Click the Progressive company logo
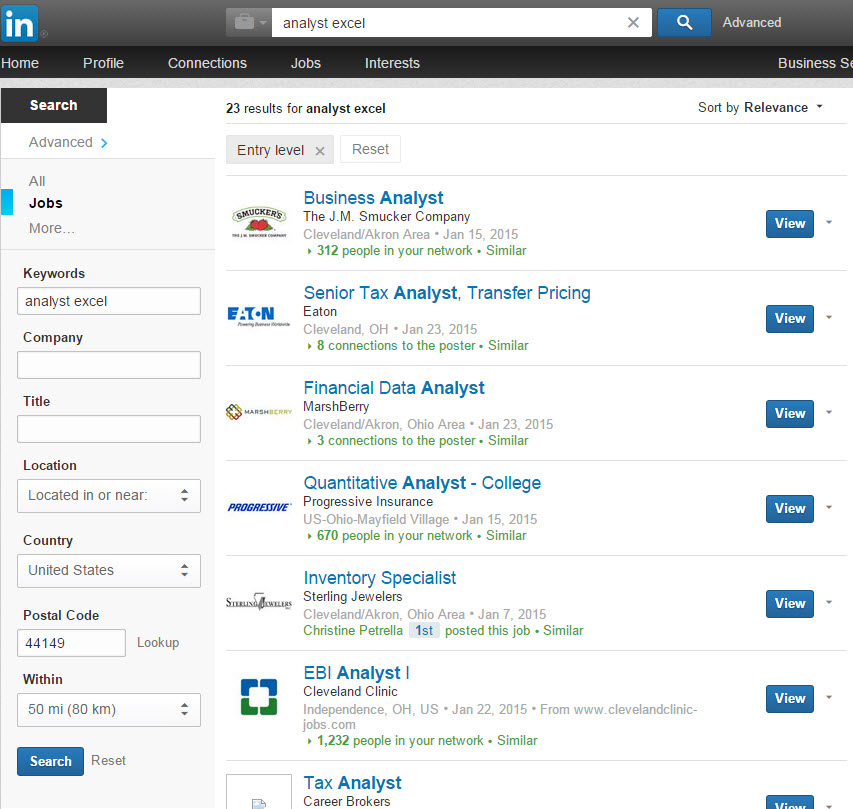 point(259,507)
